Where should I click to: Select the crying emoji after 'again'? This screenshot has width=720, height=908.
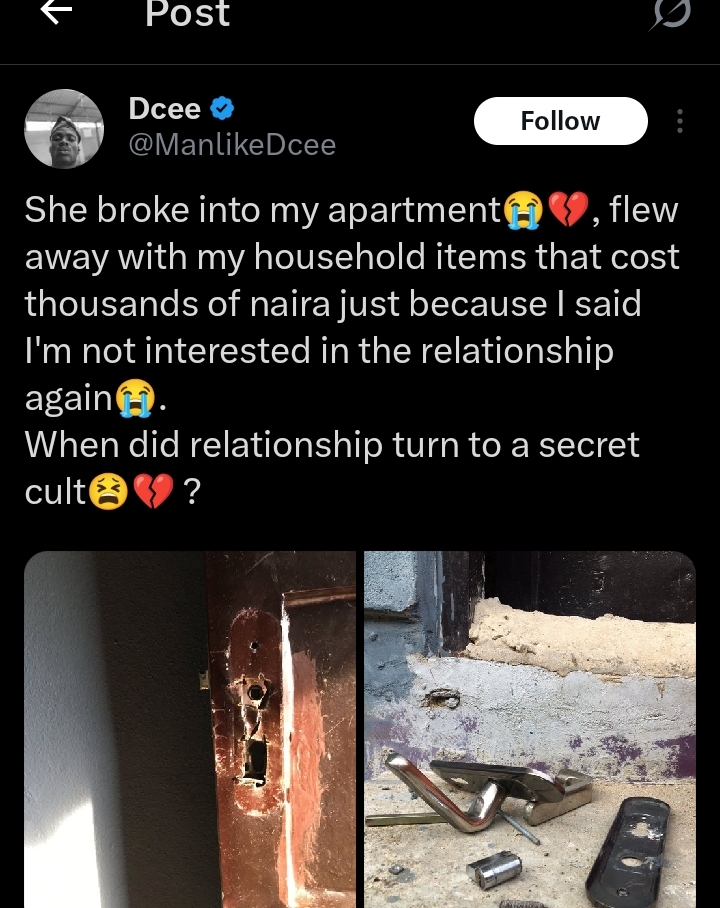coord(135,398)
